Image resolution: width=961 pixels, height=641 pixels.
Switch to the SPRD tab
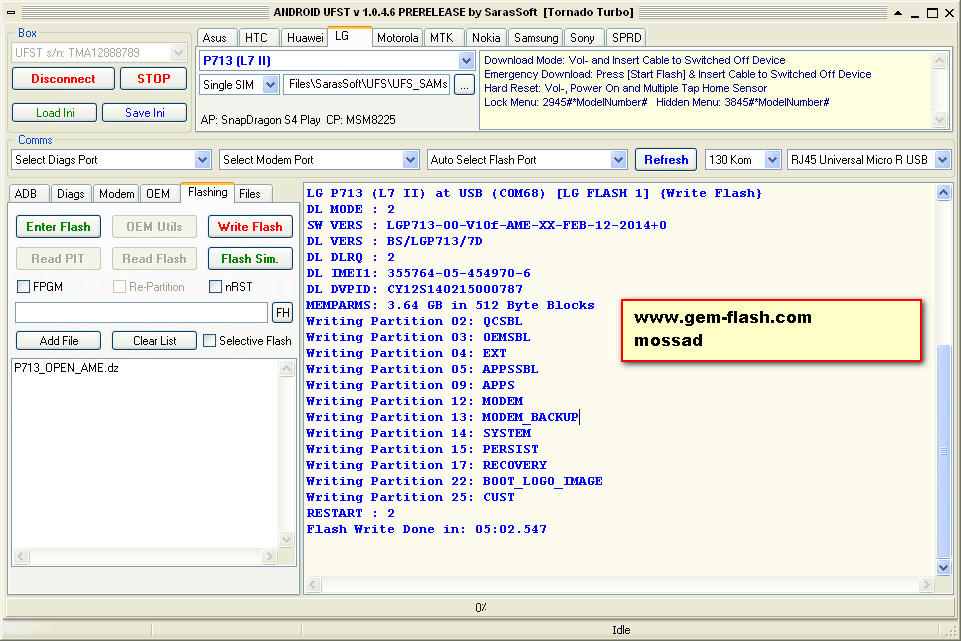[x=626, y=38]
